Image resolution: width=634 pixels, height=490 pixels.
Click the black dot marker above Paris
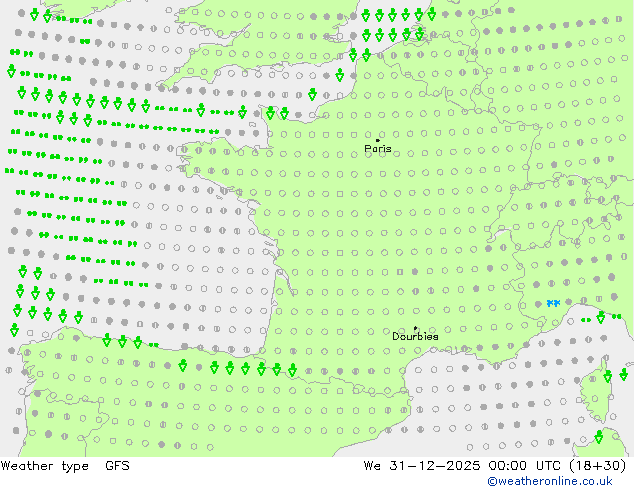pos(378,140)
